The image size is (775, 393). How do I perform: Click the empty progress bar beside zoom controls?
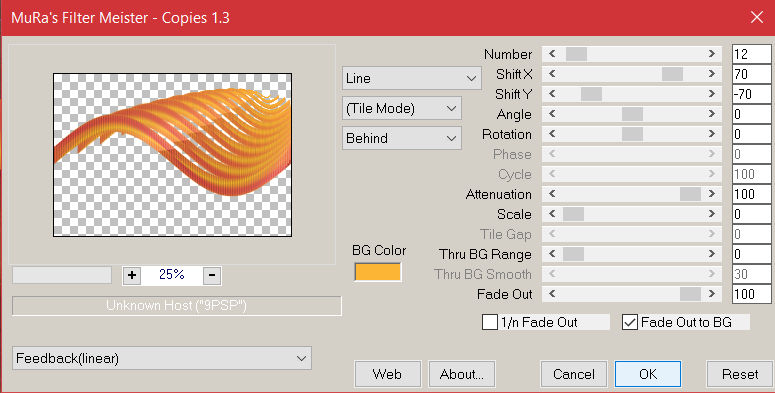coord(62,275)
